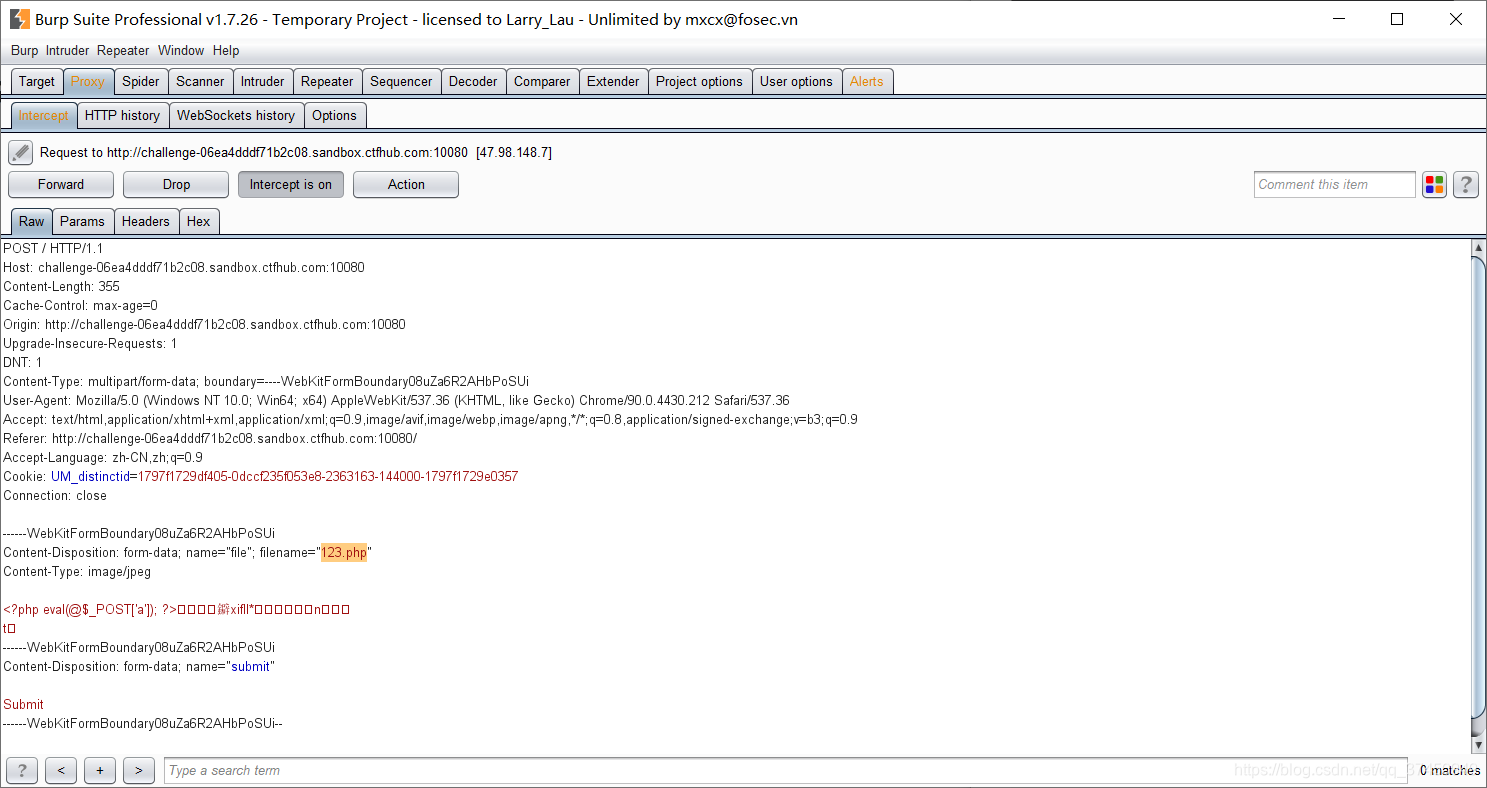Screen dimensions: 1487x788
Task: Click the POST / HTTP/1.1 request line
Action: [x=53, y=248]
